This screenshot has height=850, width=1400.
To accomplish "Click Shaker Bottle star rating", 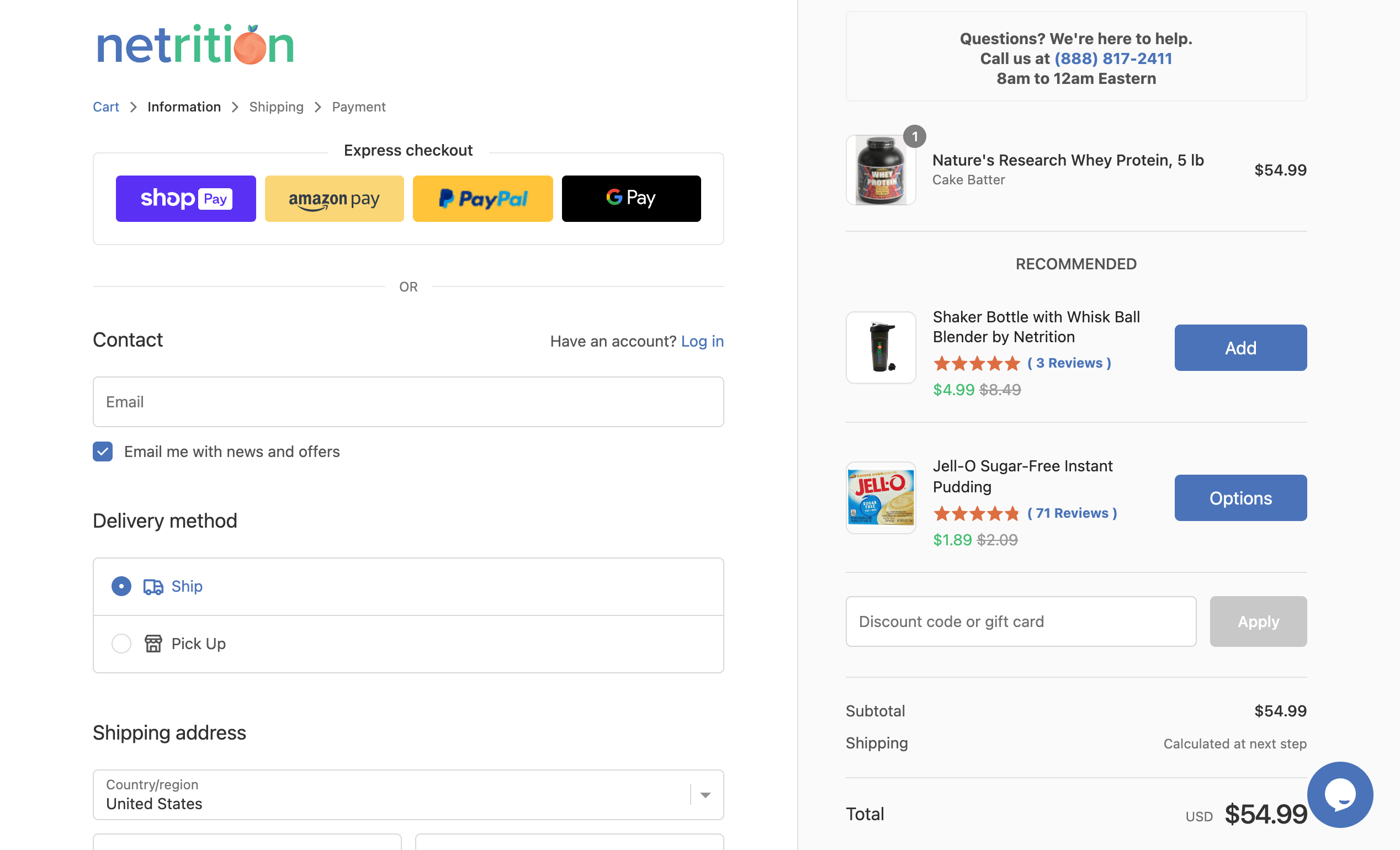I will click(976, 363).
